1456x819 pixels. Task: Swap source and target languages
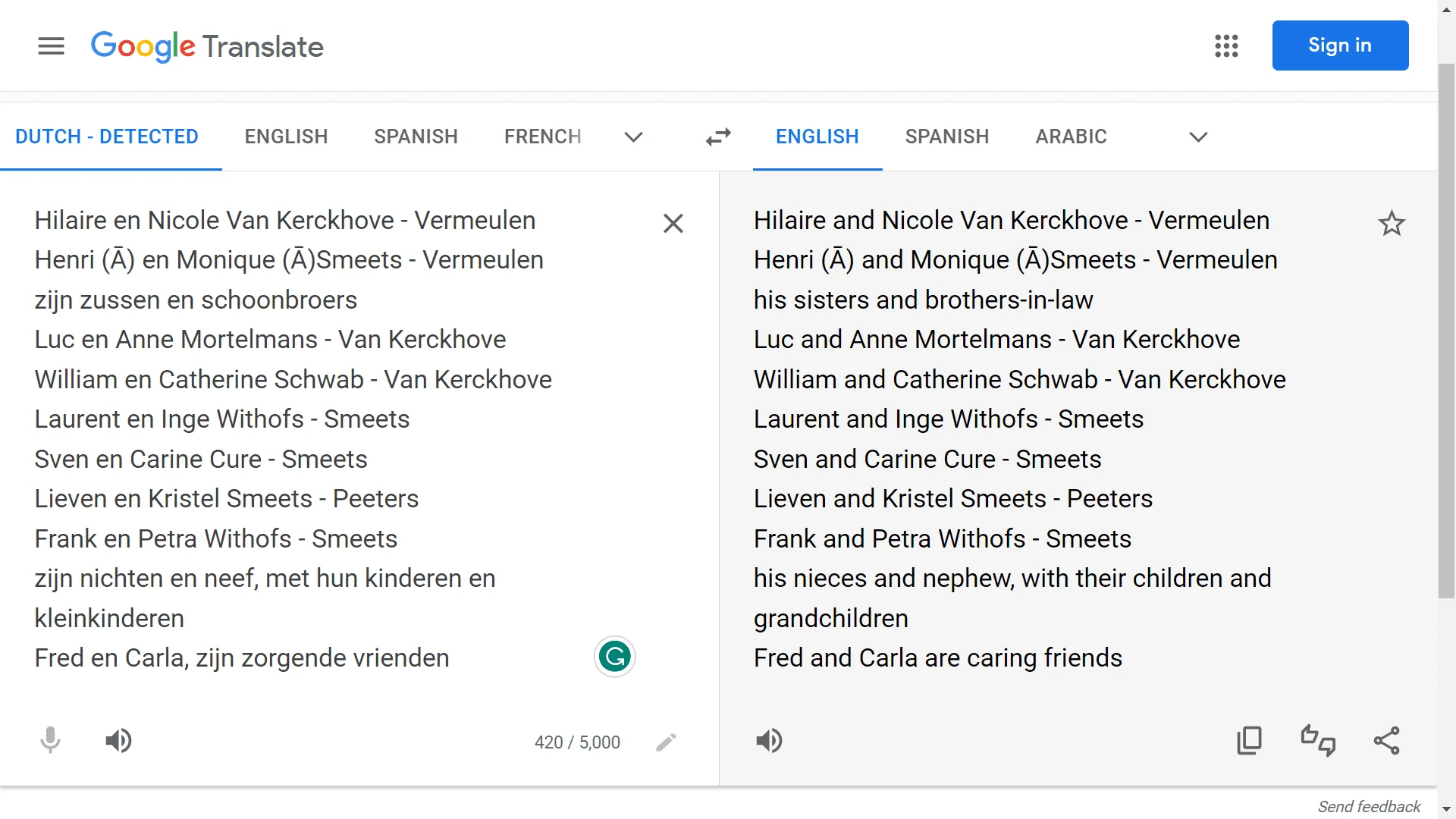tap(718, 137)
